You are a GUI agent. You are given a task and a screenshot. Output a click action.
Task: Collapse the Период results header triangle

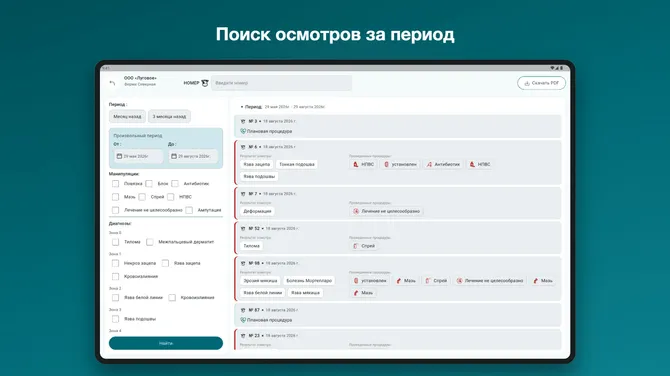[x=242, y=107]
